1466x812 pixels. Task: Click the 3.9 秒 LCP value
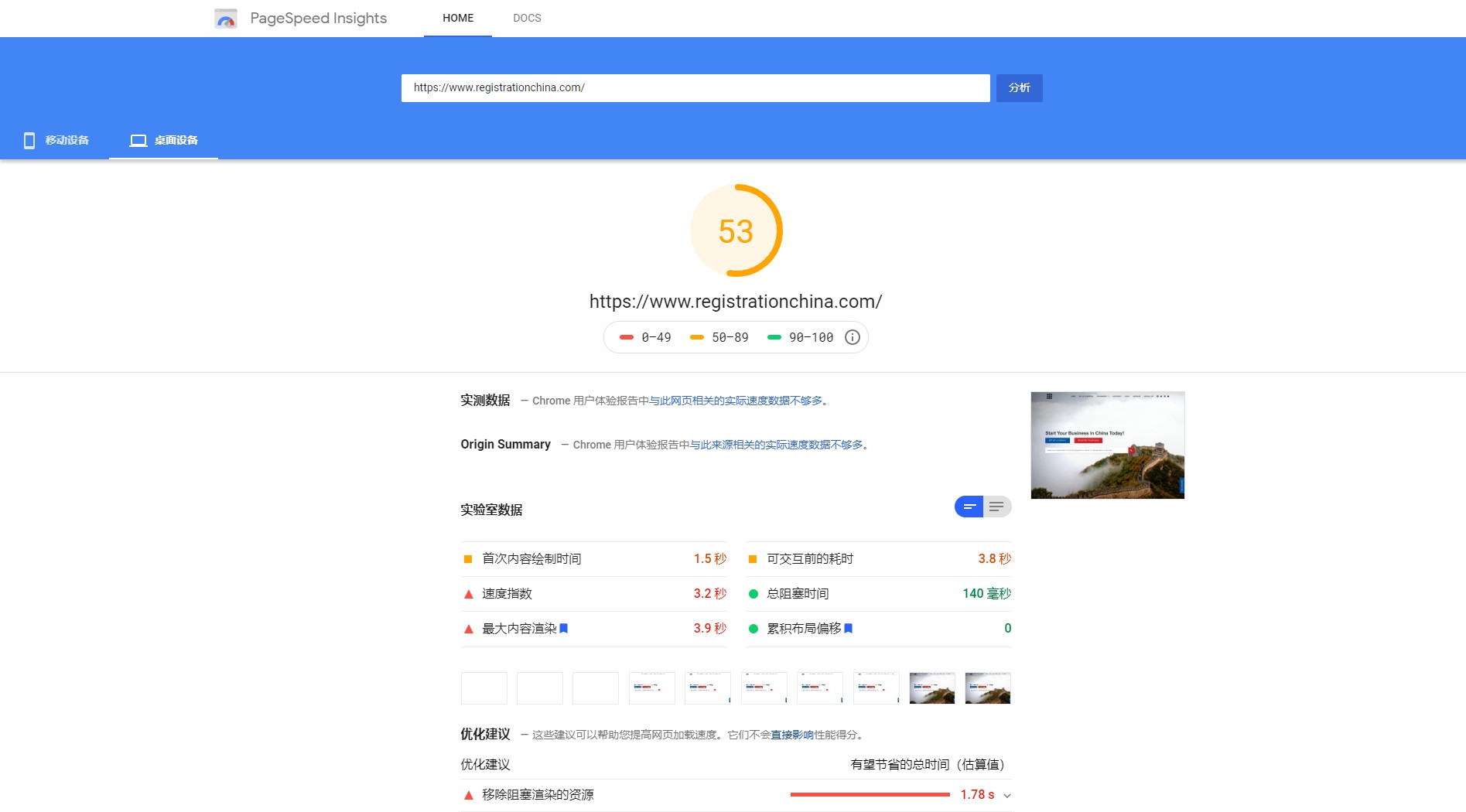pyautogui.click(x=709, y=629)
